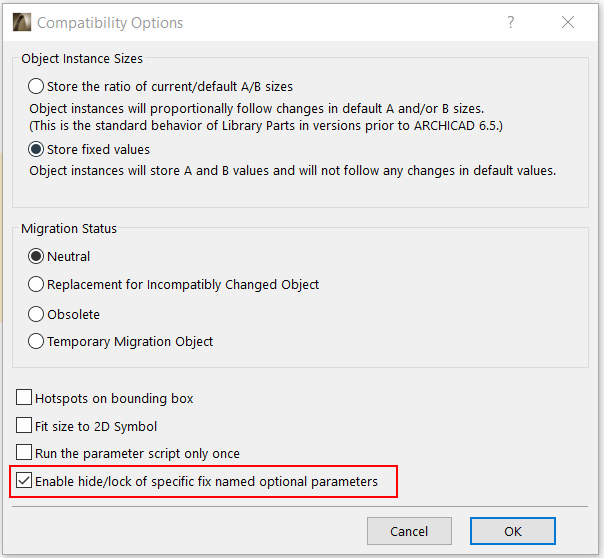The height and width of the screenshot is (558, 604).
Task: Click the 'Object Instance Sizes' group label
Action: point(82,59)
